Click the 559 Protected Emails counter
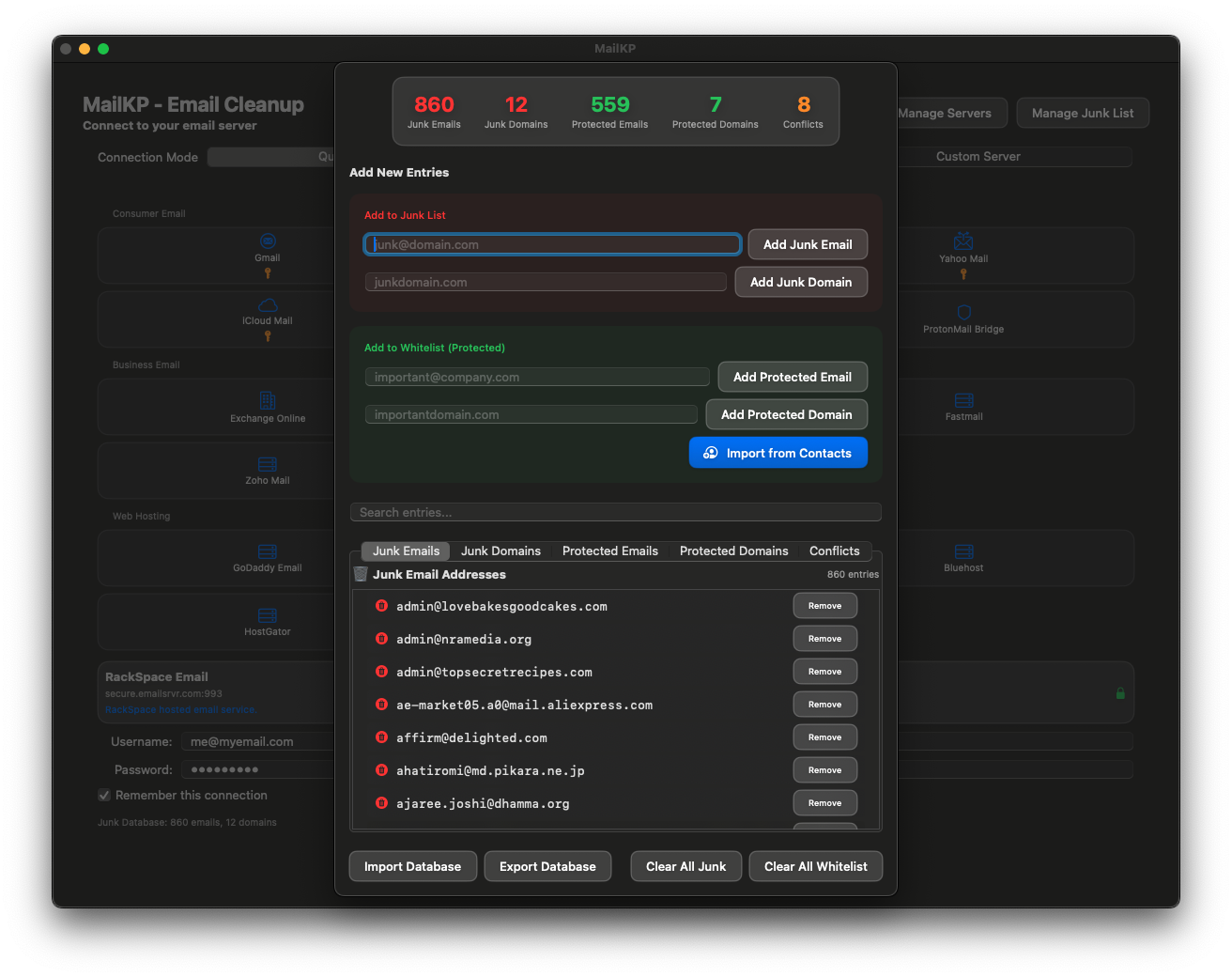This screenshot has width=1232, height=977. point(610,111)
